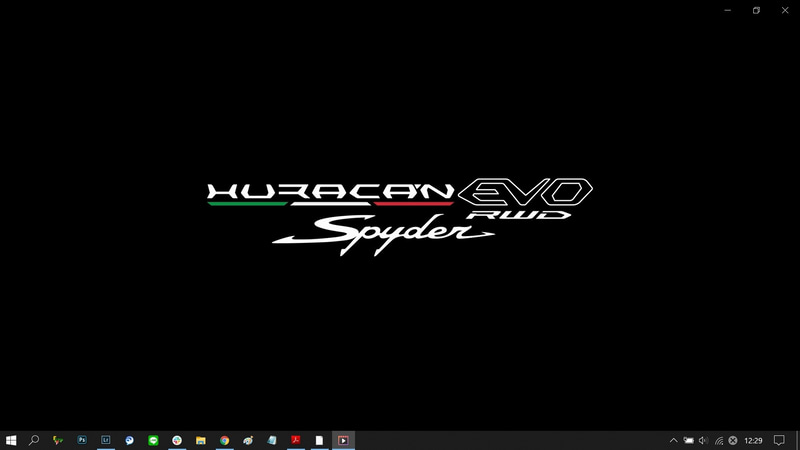Switch to Google Chrome
800x450 pixels.
224,440
